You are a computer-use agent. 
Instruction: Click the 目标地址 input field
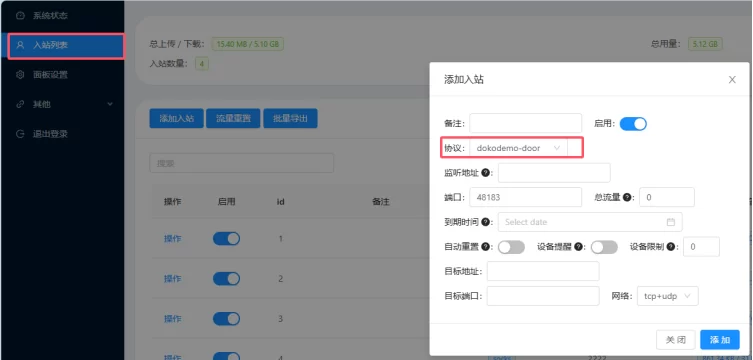tap(543, 271)
